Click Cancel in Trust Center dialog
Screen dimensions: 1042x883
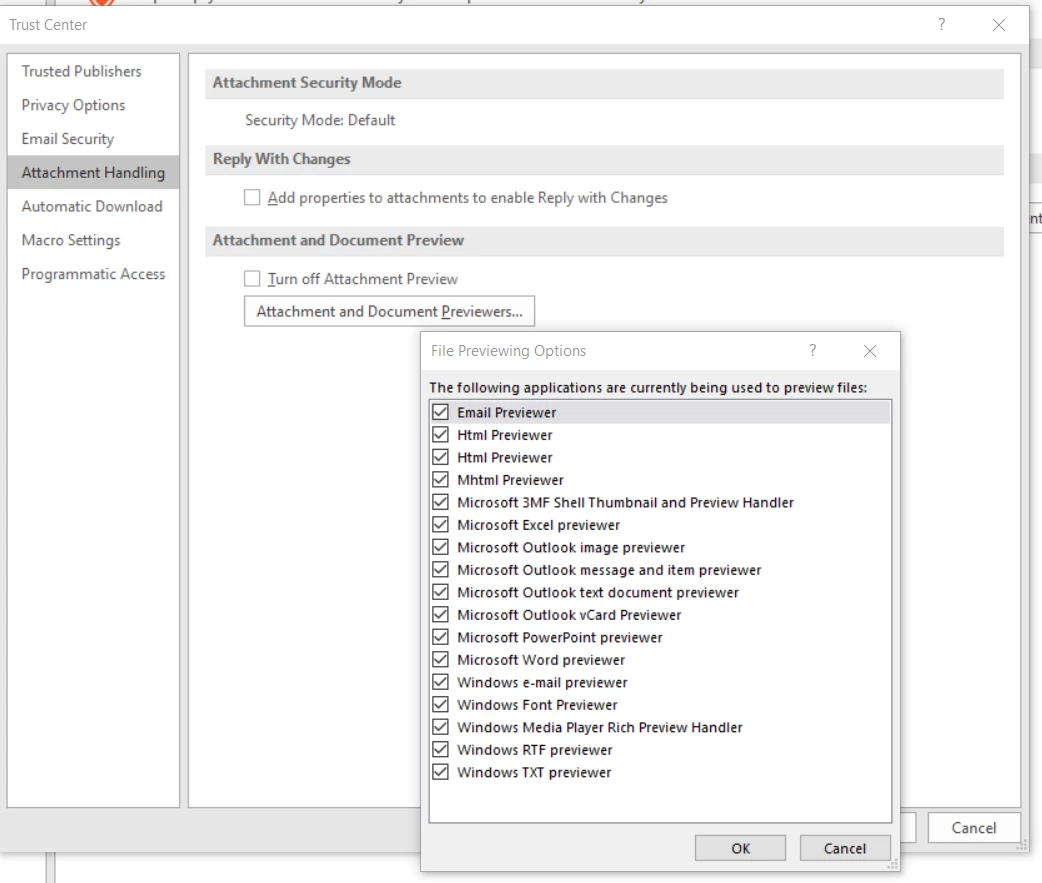[974, 828]
